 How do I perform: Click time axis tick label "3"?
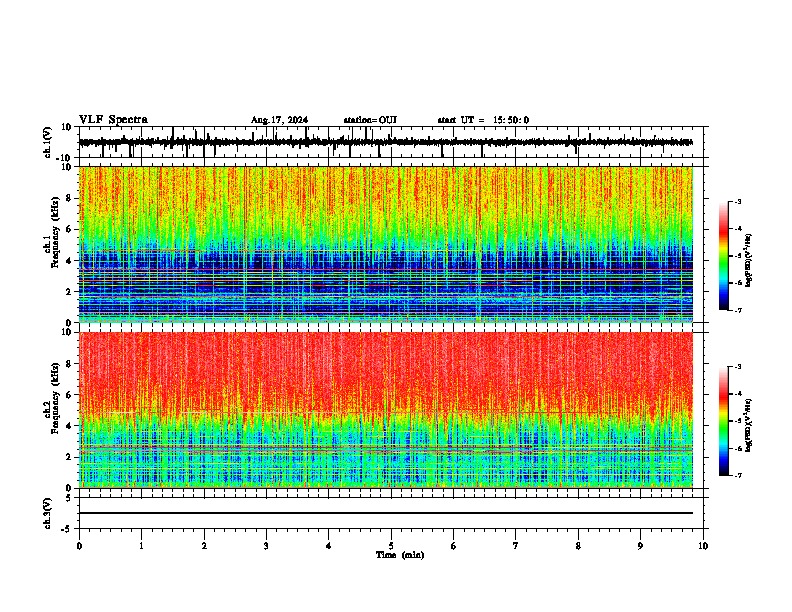[x=266, y=546]
